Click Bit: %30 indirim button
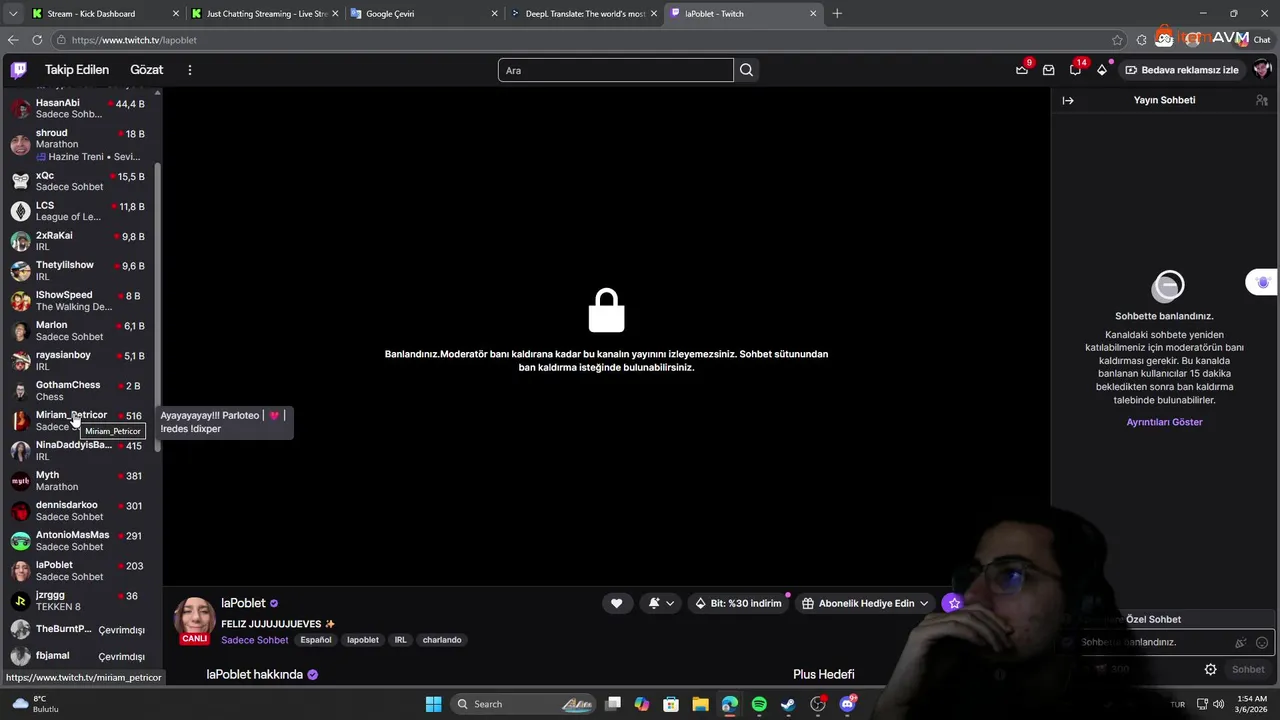Image resolution: width=1280 pixels, height=720 pixels. (x=738, y=603)
